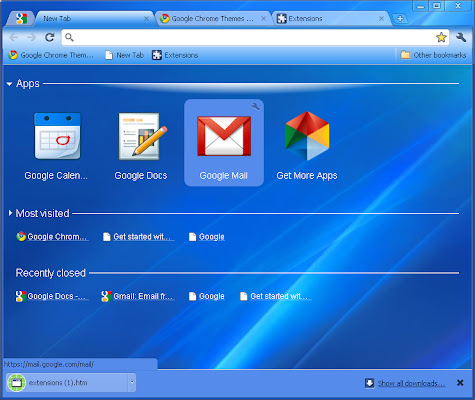This screenshot has height=400, width=475.
Task: Bookmark this page with star icon
Action: pos(441,37)
